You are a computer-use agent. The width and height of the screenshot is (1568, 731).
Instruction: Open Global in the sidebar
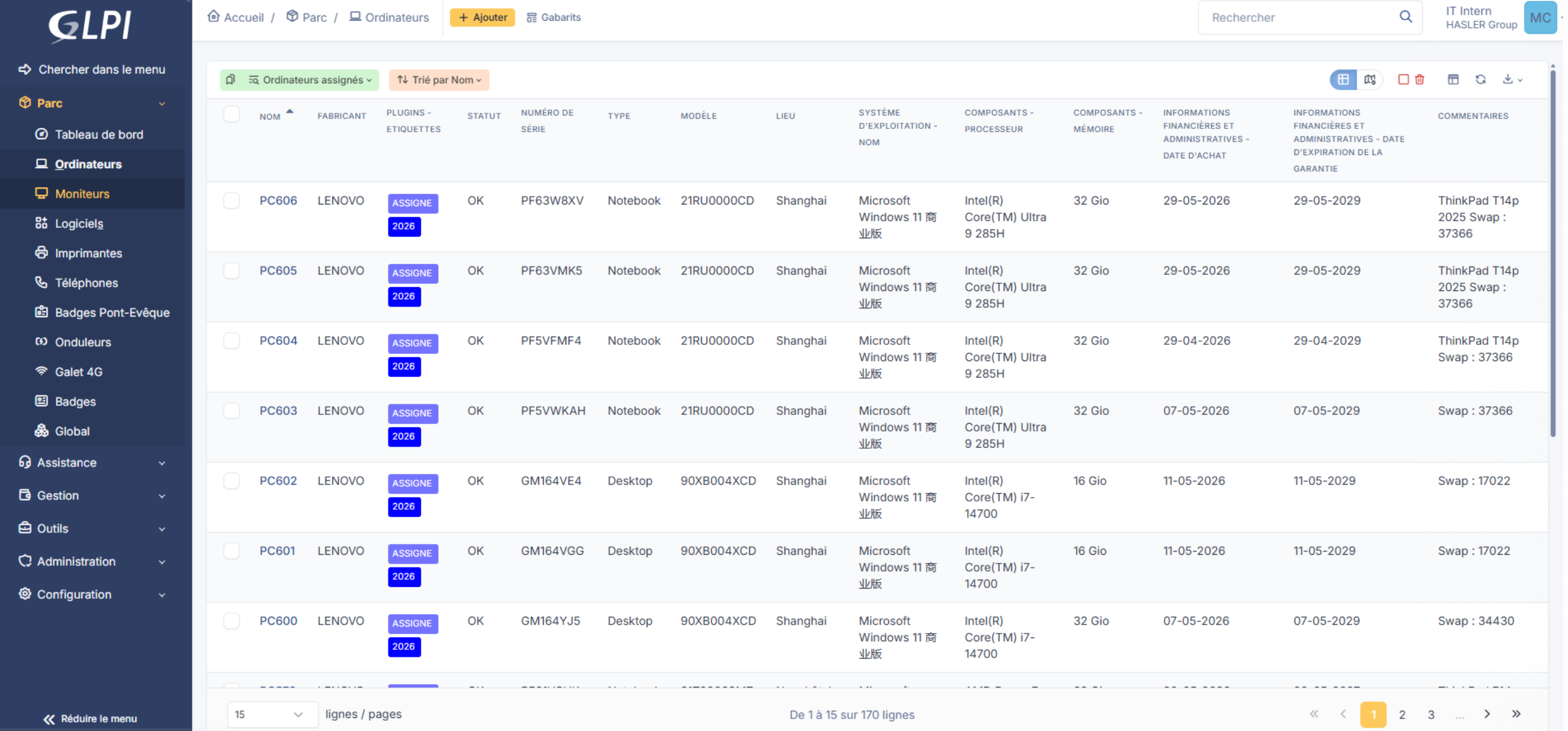tap(72, 431)
